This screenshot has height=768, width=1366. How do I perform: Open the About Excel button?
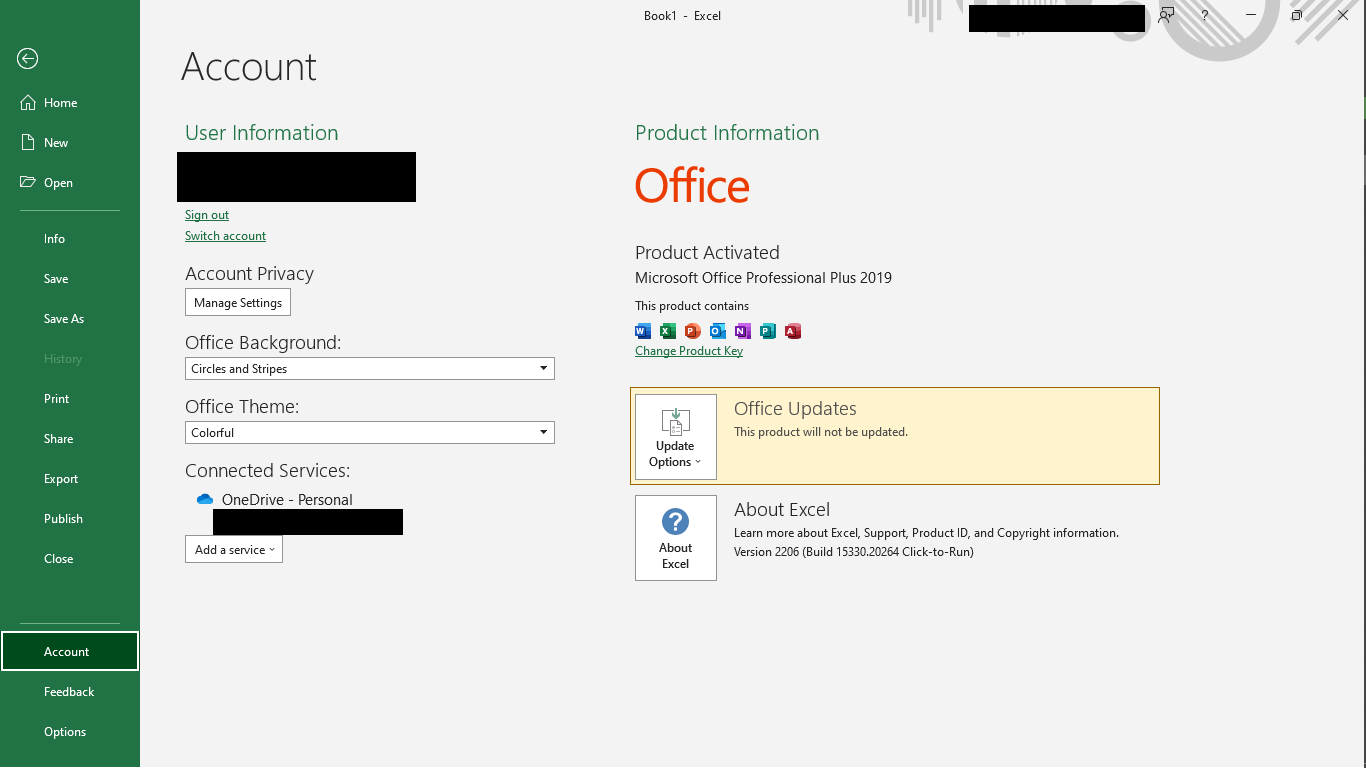click(x=676, y=538)
